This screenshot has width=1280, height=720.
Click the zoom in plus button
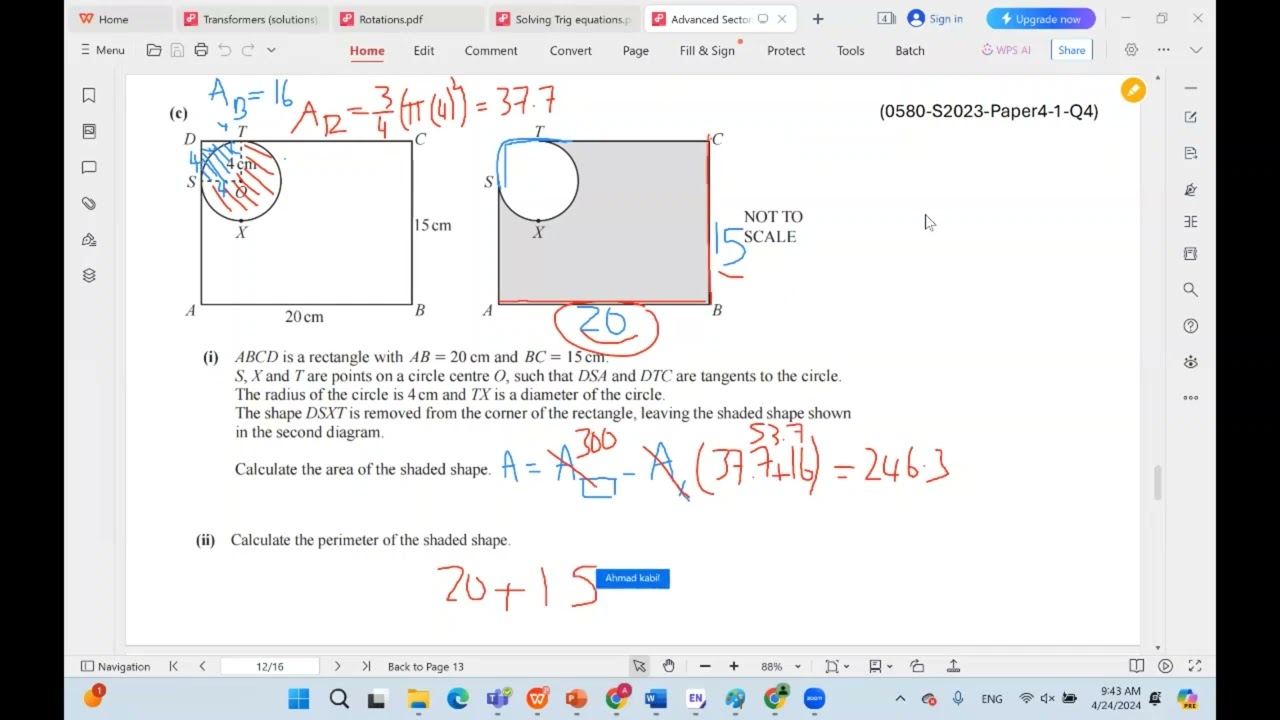(733, 666)
